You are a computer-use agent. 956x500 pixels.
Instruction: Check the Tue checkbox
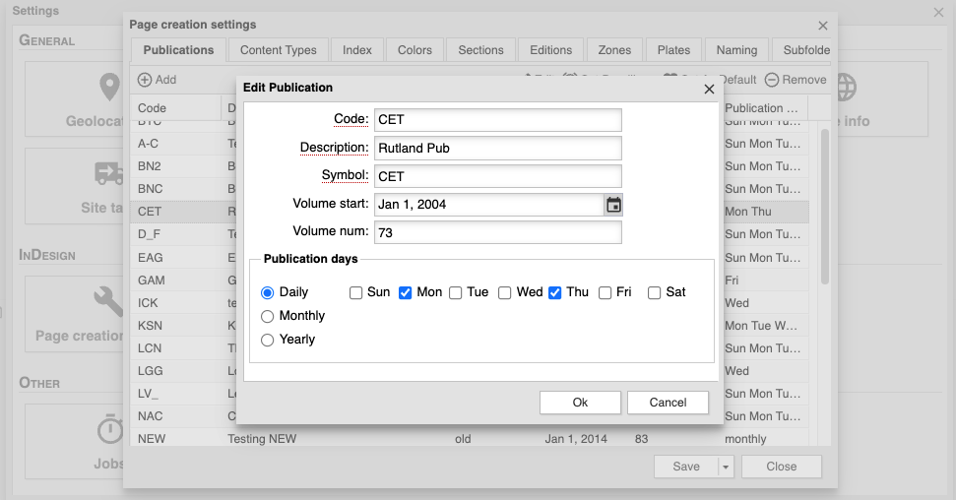(x=455, y=293)
